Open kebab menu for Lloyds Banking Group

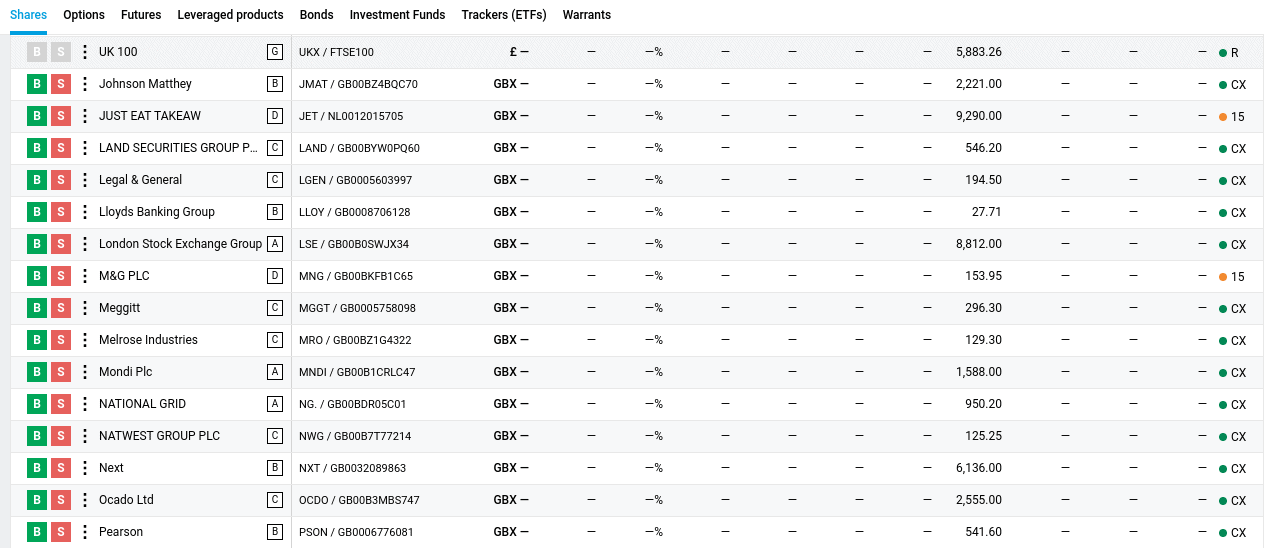(x=85, y=212)
